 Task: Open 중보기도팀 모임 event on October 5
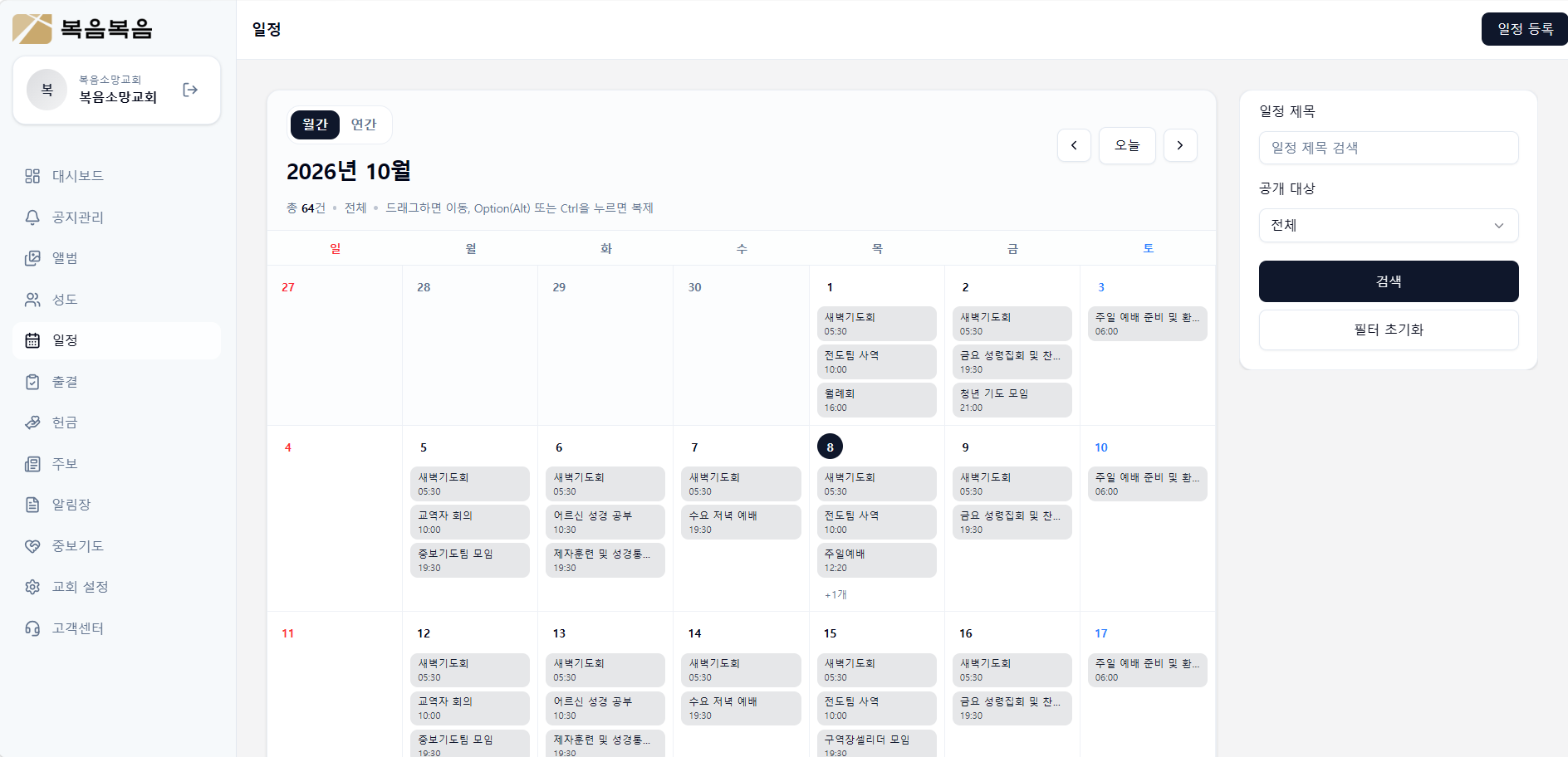(469, 560)
